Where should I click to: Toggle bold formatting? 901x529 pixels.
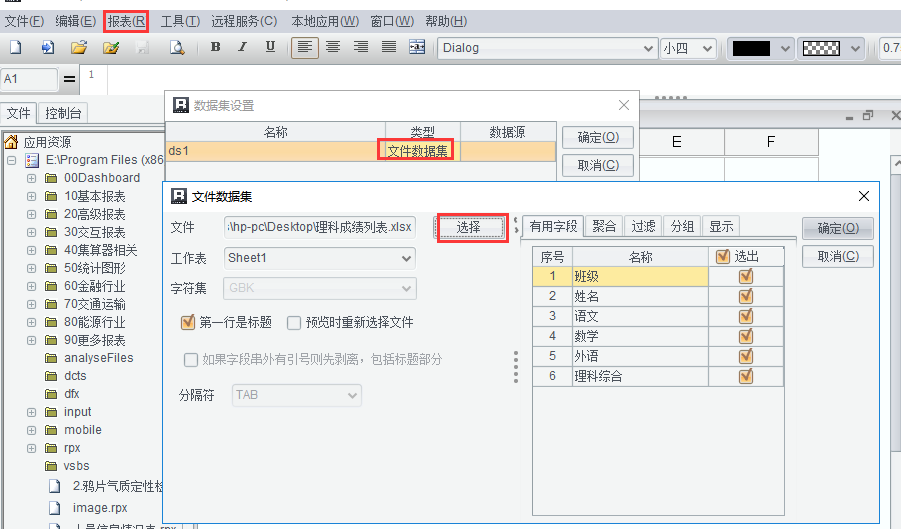pos(215,47)
